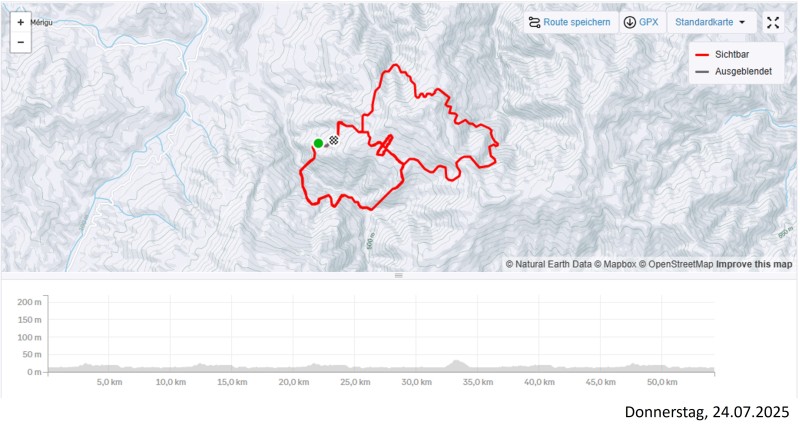
Task: Click the fullscreen map icon
Action: tap(773, 22)
